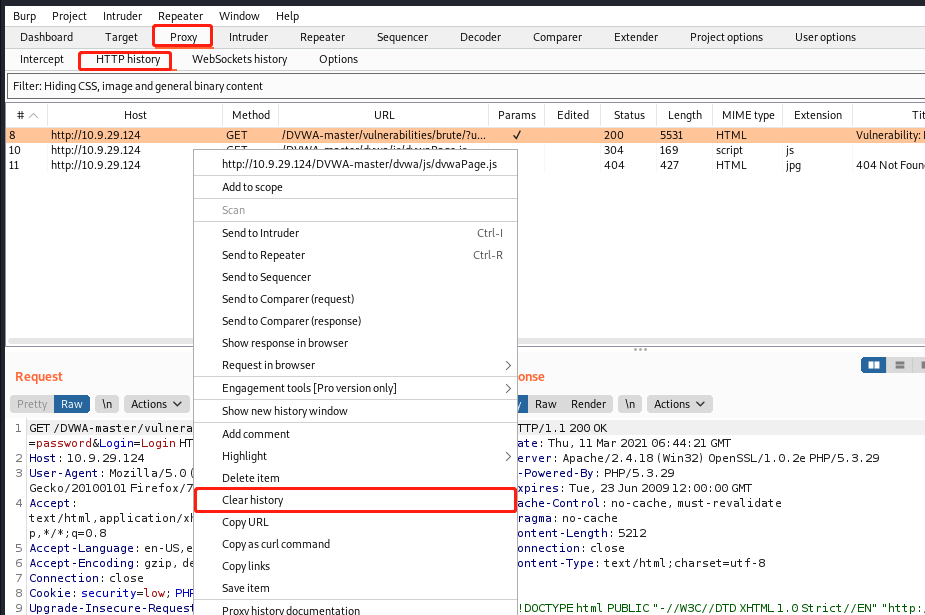Switch to the Intercept sub-tab

pos(41,59)
